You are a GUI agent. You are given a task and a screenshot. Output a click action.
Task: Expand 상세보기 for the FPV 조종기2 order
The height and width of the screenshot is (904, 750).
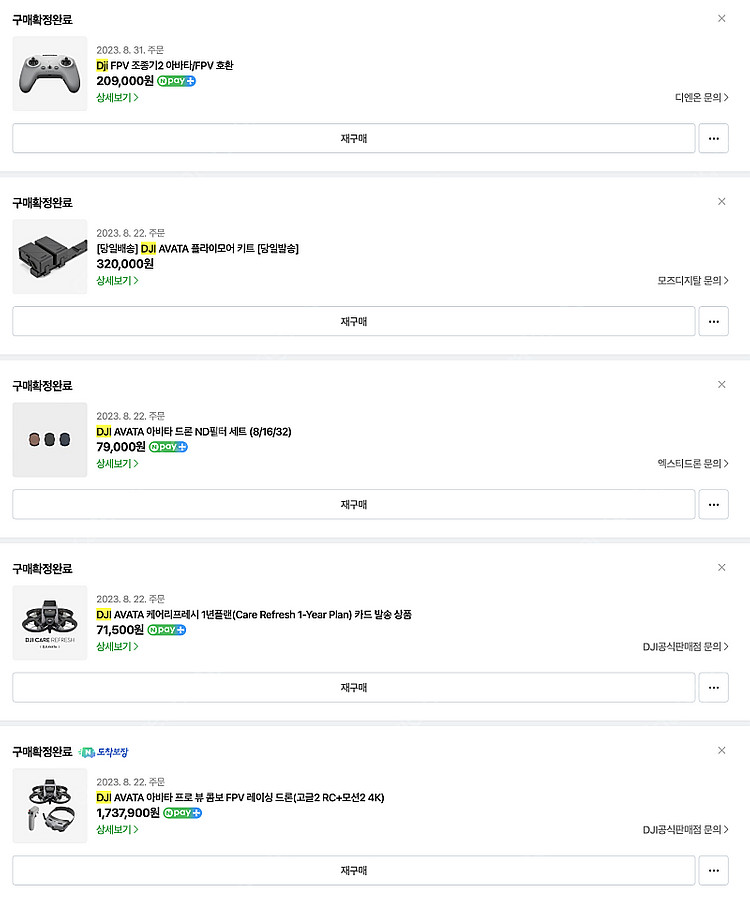[117, 98]
